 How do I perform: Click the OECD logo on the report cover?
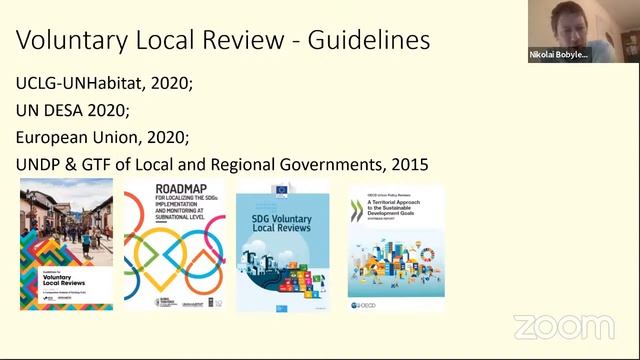click(363, 305)
